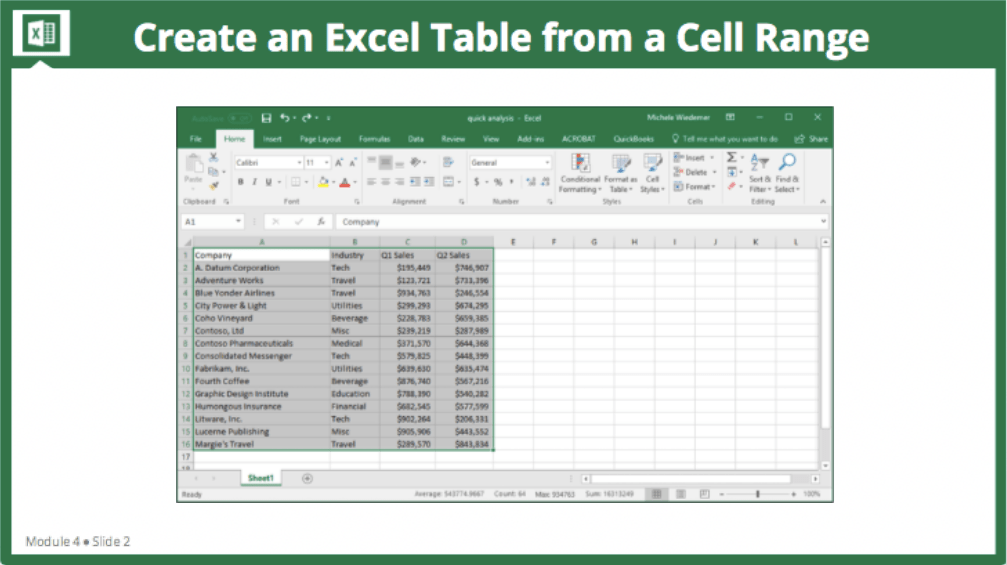This screenshot has width=1007, height=565.
Task: Click the horizontal scrollbar right arrow
Action: pyautogui.click(x=815, y=479)
